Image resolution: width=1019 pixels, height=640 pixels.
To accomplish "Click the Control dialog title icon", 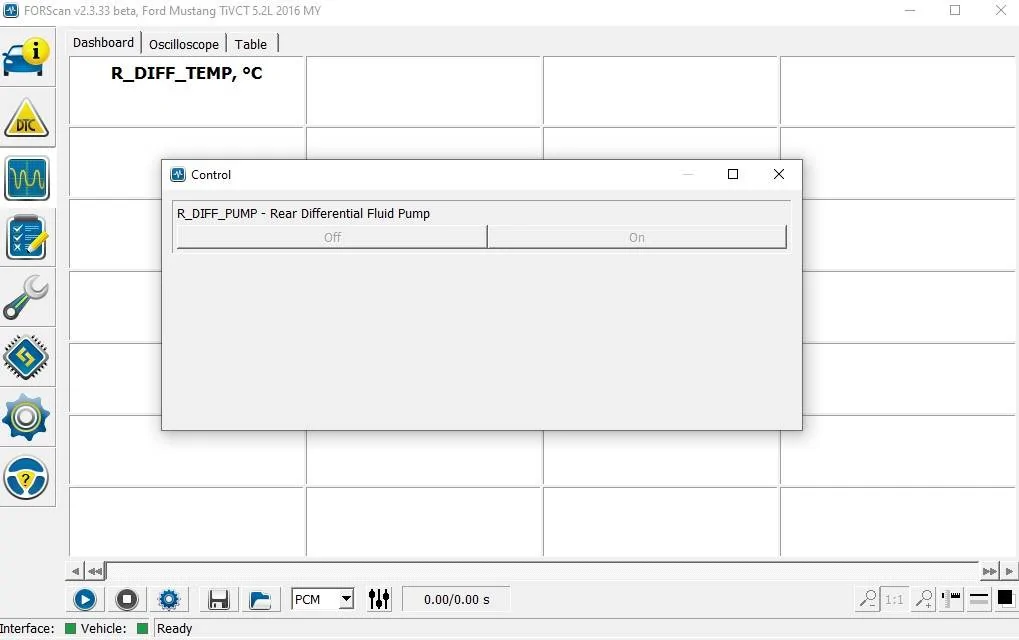I will [x=177, y=174].
